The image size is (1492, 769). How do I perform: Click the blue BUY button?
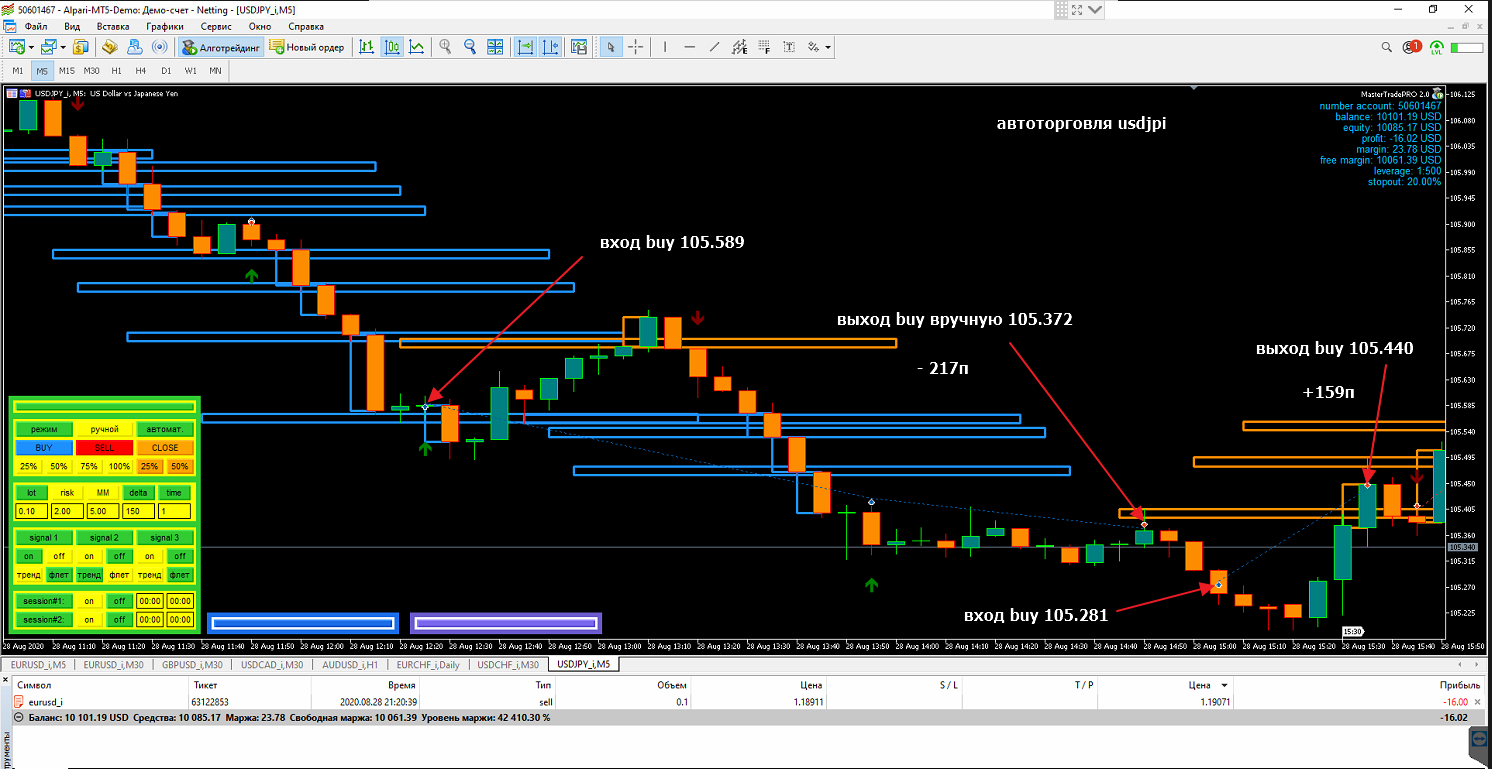coord(45,448)
